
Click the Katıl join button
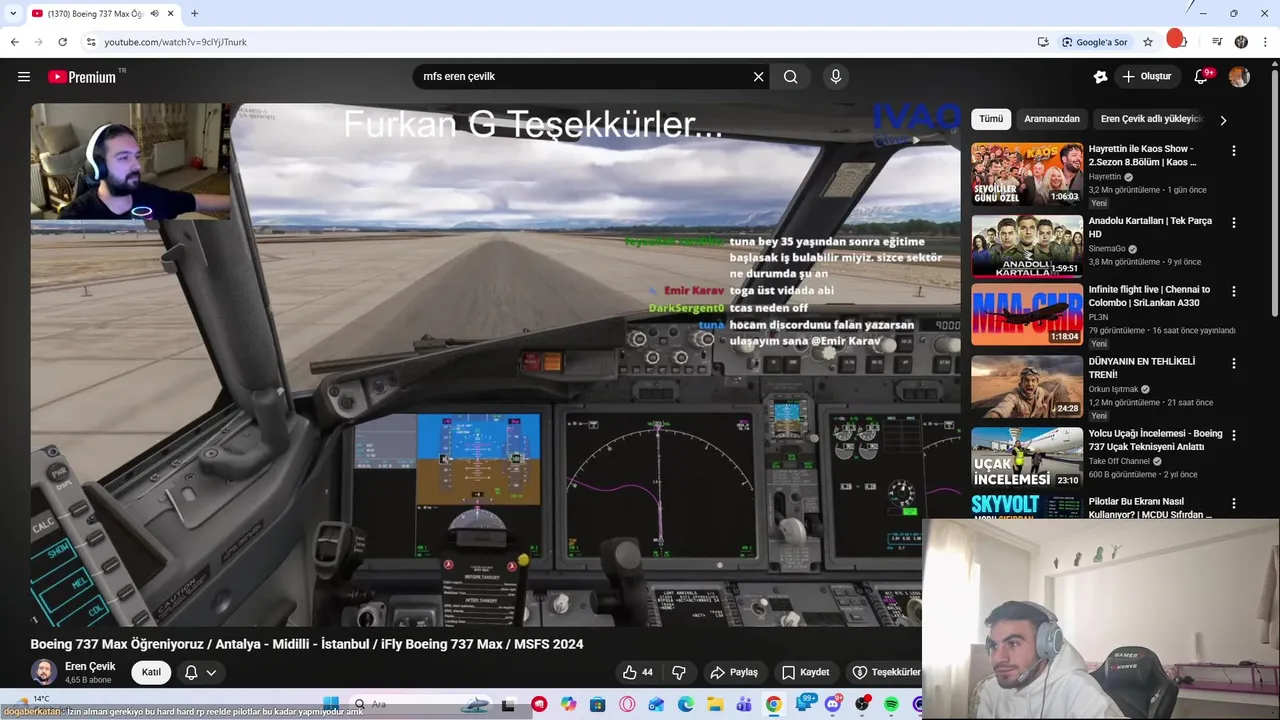coord(151,672)
